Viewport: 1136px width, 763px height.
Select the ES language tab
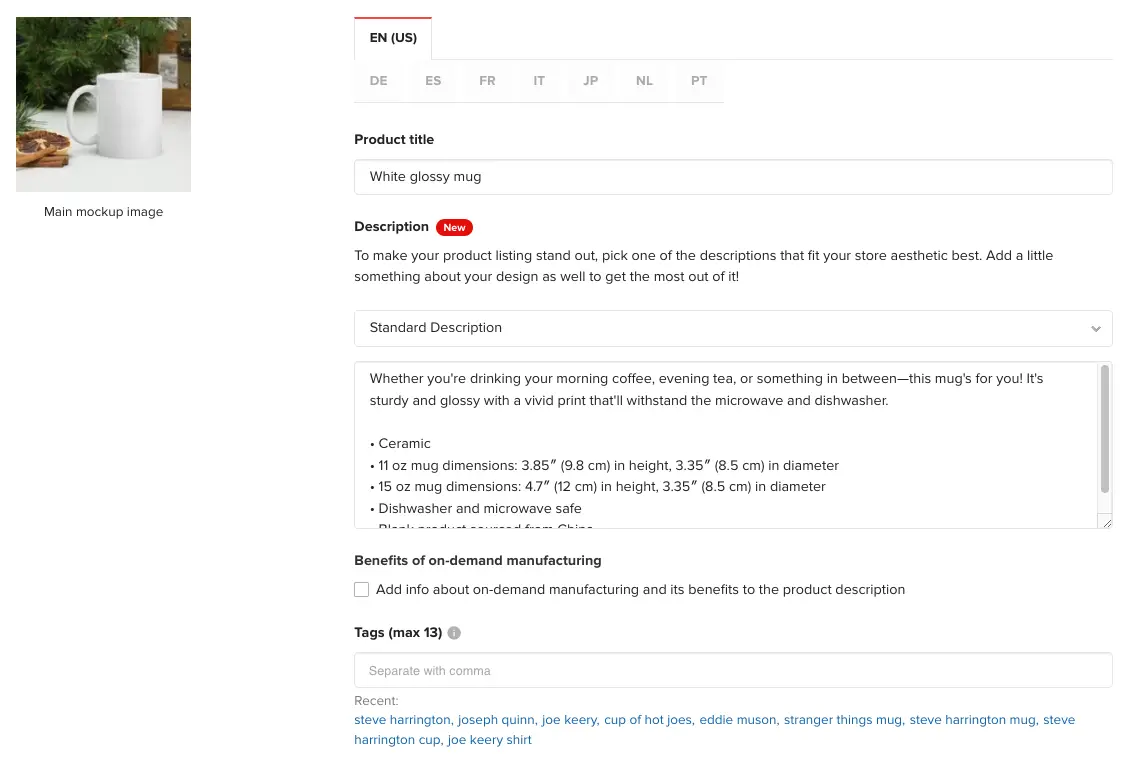[433, 81]
